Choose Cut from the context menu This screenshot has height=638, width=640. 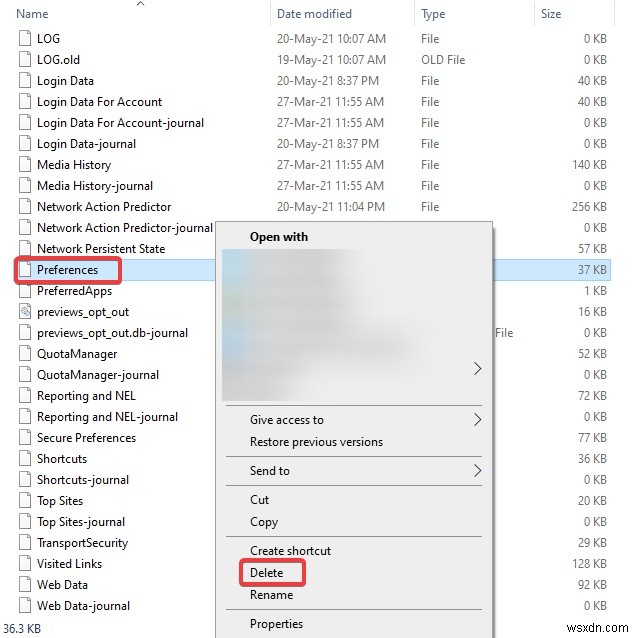pyautogui.click(x=260, y=500)
